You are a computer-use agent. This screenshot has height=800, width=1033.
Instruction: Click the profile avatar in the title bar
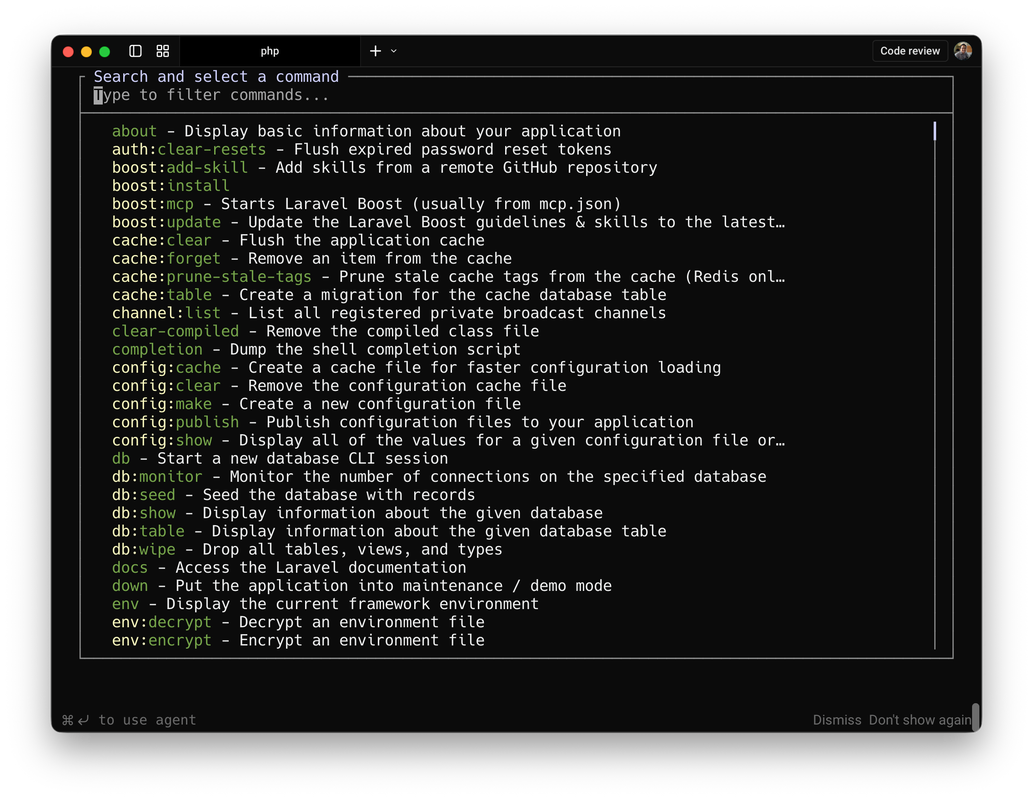tap(962, 50)
